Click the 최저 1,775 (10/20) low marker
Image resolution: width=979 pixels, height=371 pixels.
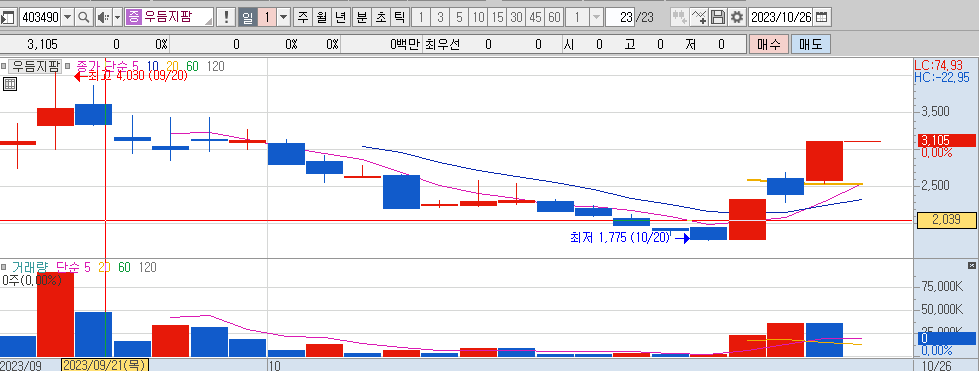tap(629, 237)
